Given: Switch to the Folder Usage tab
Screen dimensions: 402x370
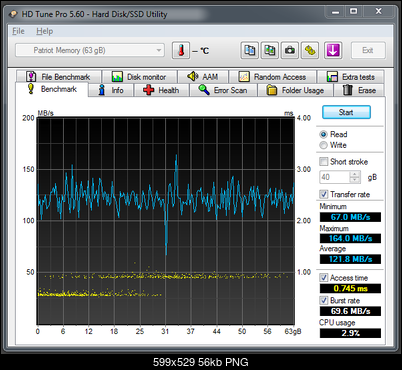Looking at the screenshot, I should [295, 90].
